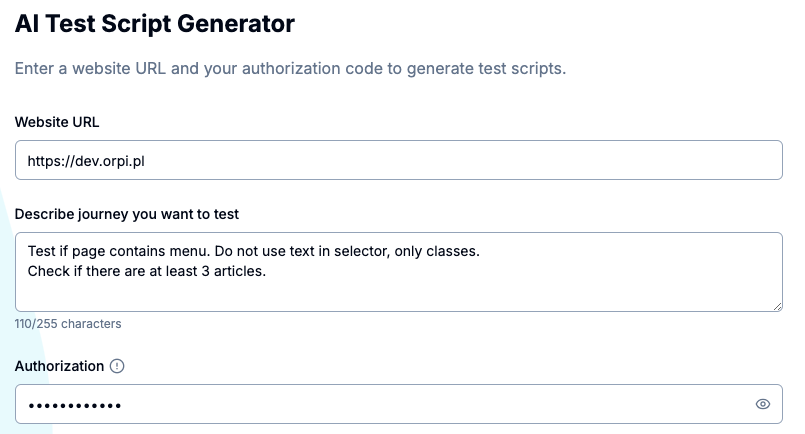The height and width of the screenshot is (434, 805).
Task: Click the Authorization label text
Action: 60,366
